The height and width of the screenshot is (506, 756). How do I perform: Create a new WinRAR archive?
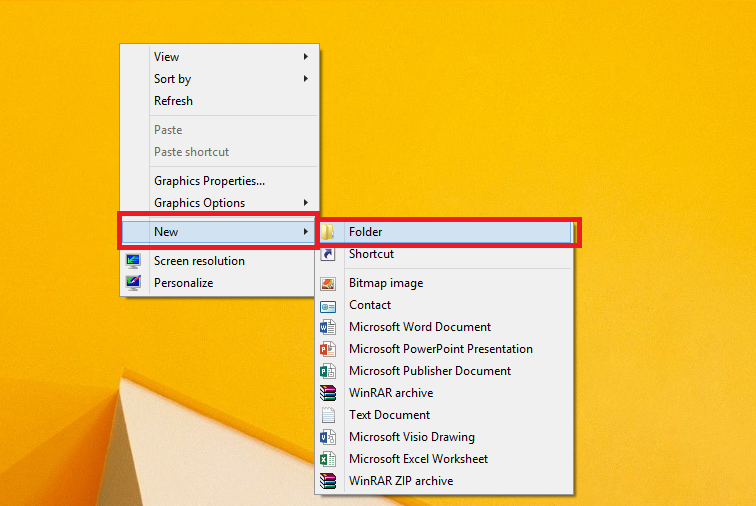[445, 393]
